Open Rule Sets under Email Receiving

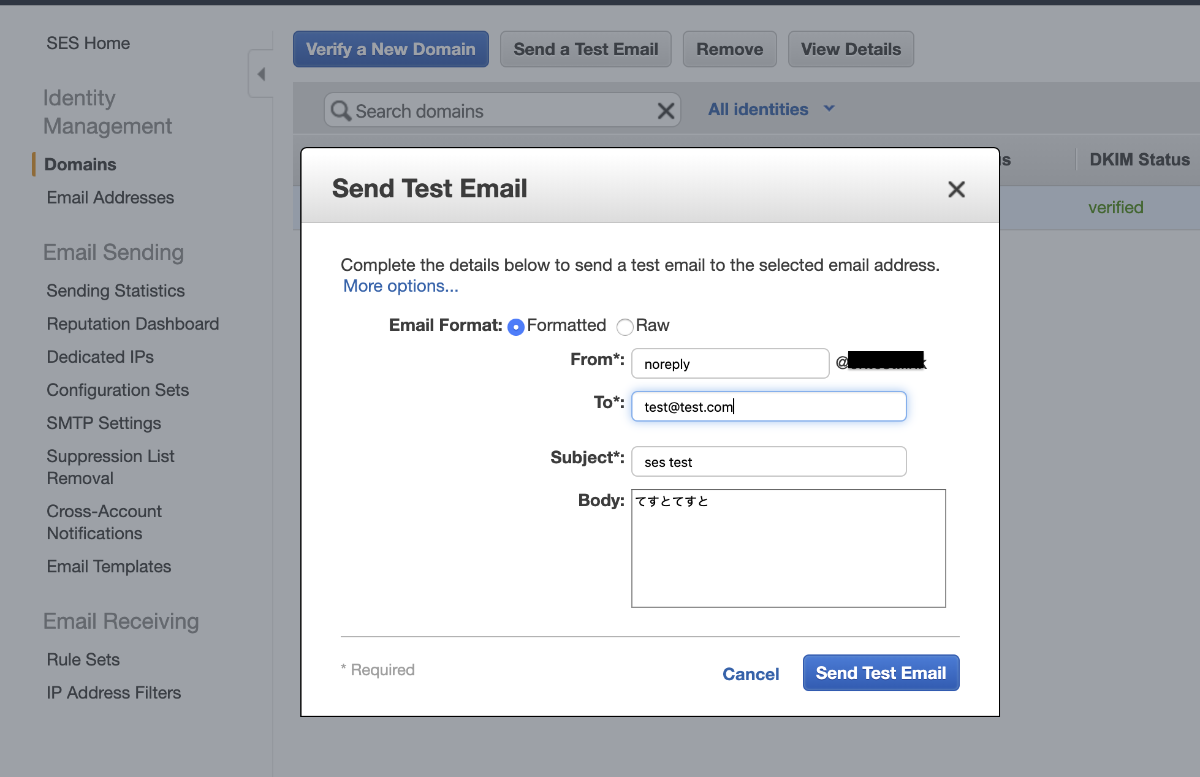pos(83,660)
